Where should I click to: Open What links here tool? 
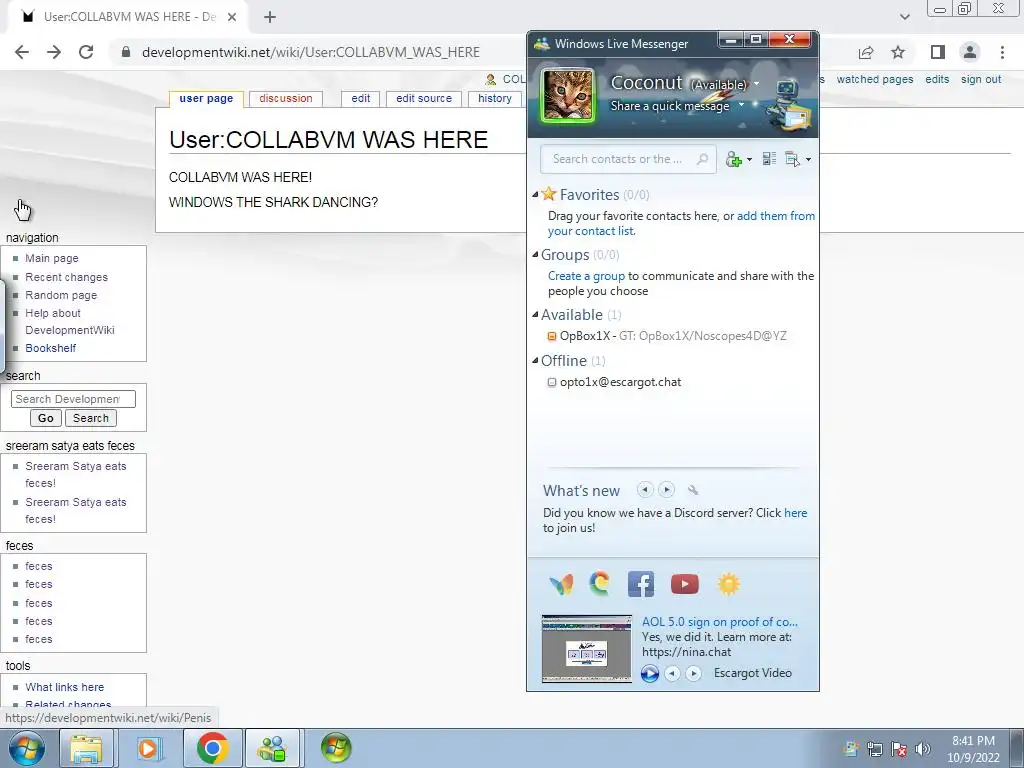pos(65,687)
